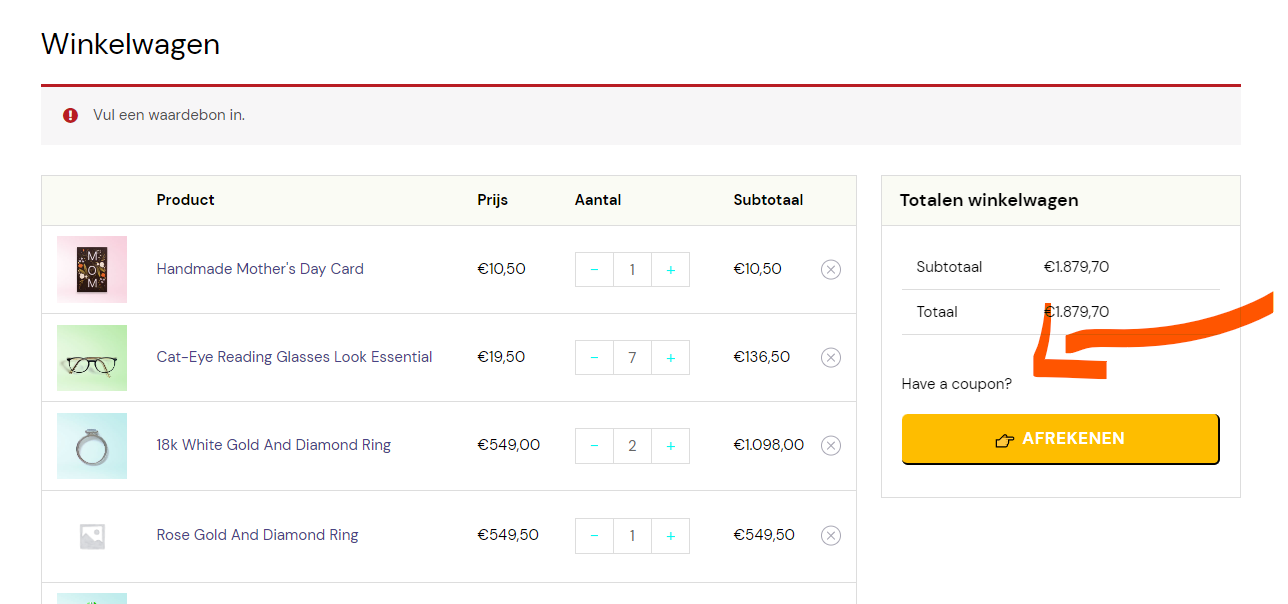The width and height of the screenshot is (1288, 604).
Task: Open Cat-Eye Reading Glasses Look Essential link
Action: [294, 357]
